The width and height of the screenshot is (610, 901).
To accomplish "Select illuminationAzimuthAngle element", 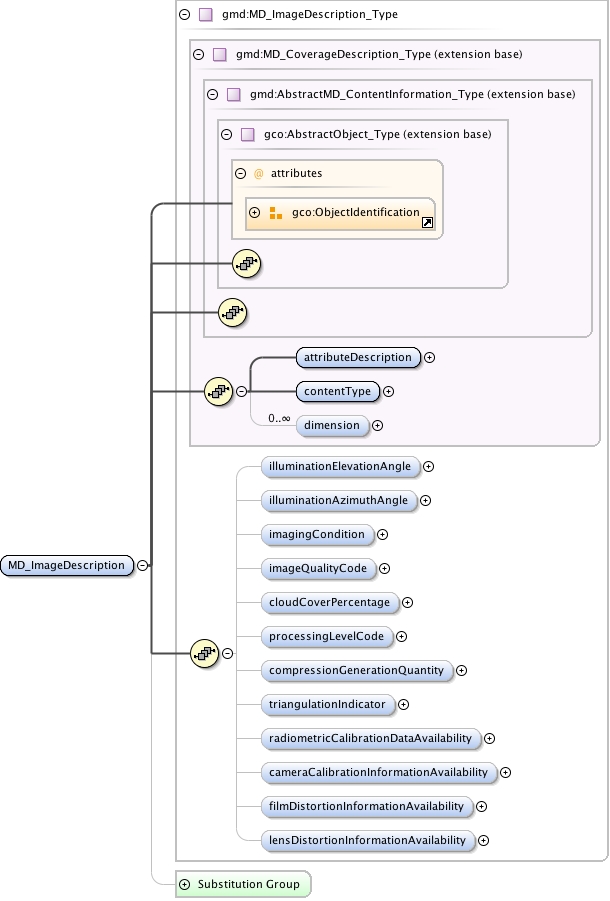I will (338, 500).
